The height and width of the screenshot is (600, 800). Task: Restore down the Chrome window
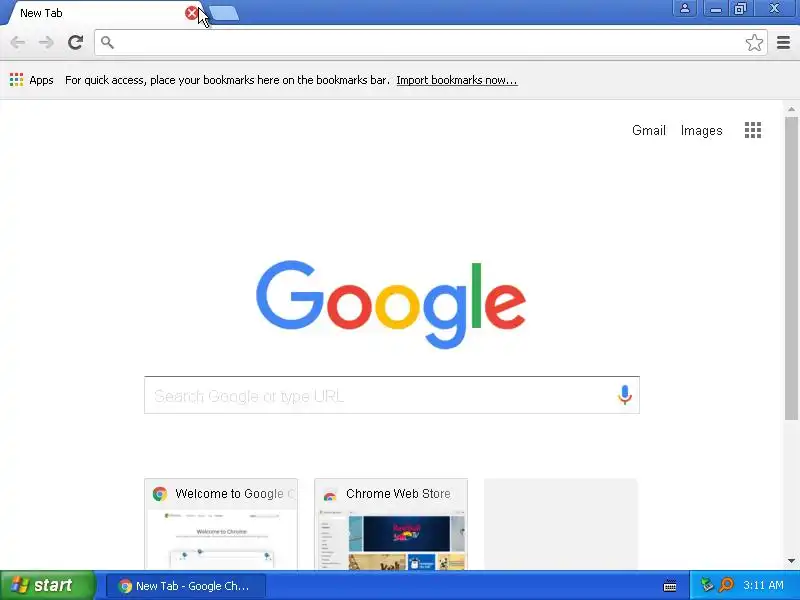tap(740, 8)
